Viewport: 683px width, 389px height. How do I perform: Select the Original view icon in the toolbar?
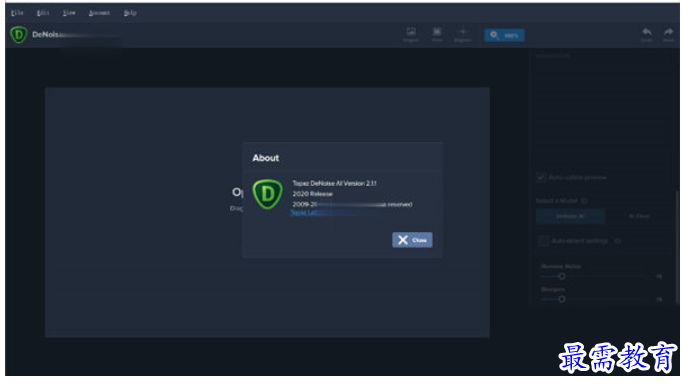[x=411, y=34]
